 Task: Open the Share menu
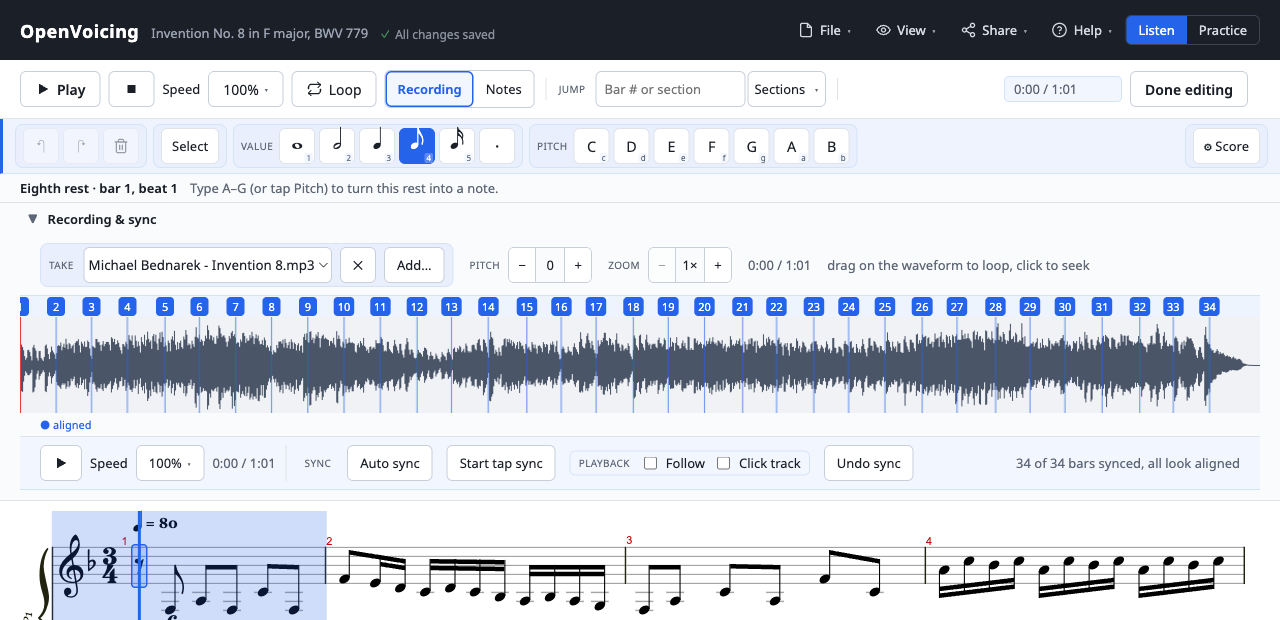[995, 30]
